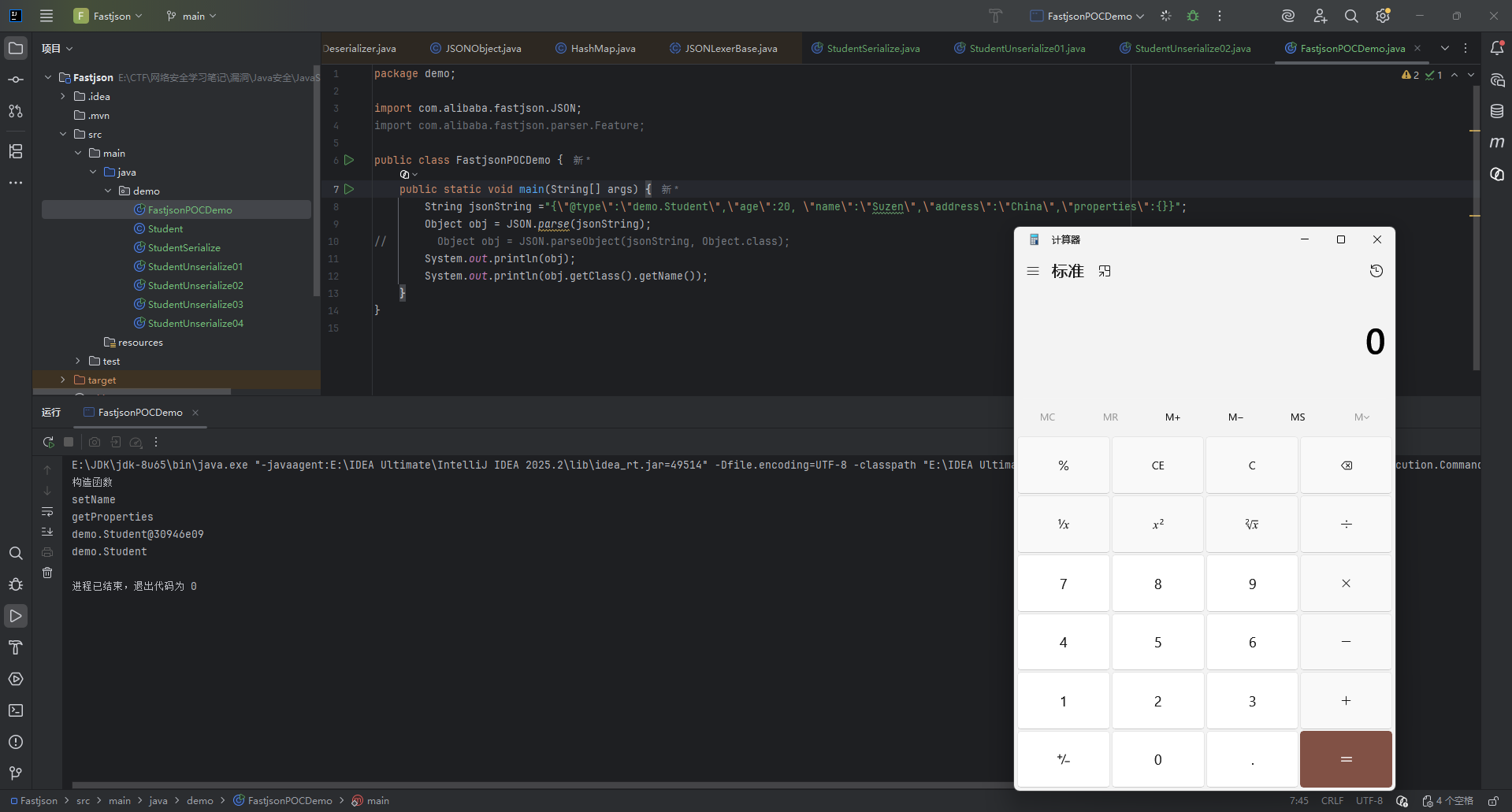The height and width of the screenshot is (812, 1512).
Task: Click the 7 key in Calculator
Action: (x=1064, y=584)
